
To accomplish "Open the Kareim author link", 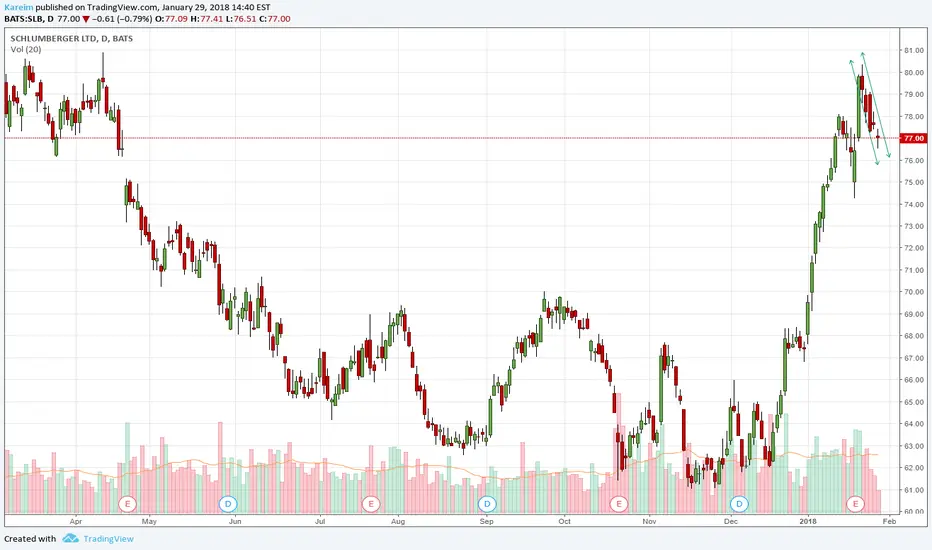I will point(18,7).
